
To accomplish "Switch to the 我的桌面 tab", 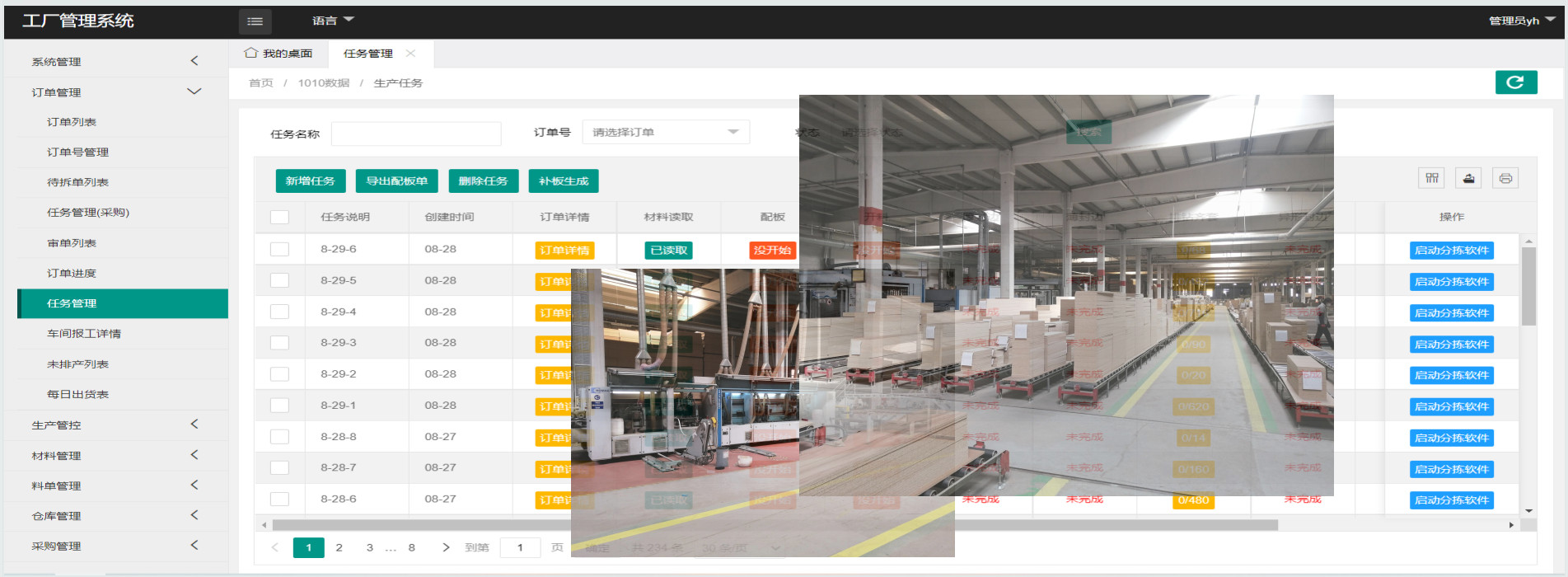I will pyautogui.click(x=278, y=54).
